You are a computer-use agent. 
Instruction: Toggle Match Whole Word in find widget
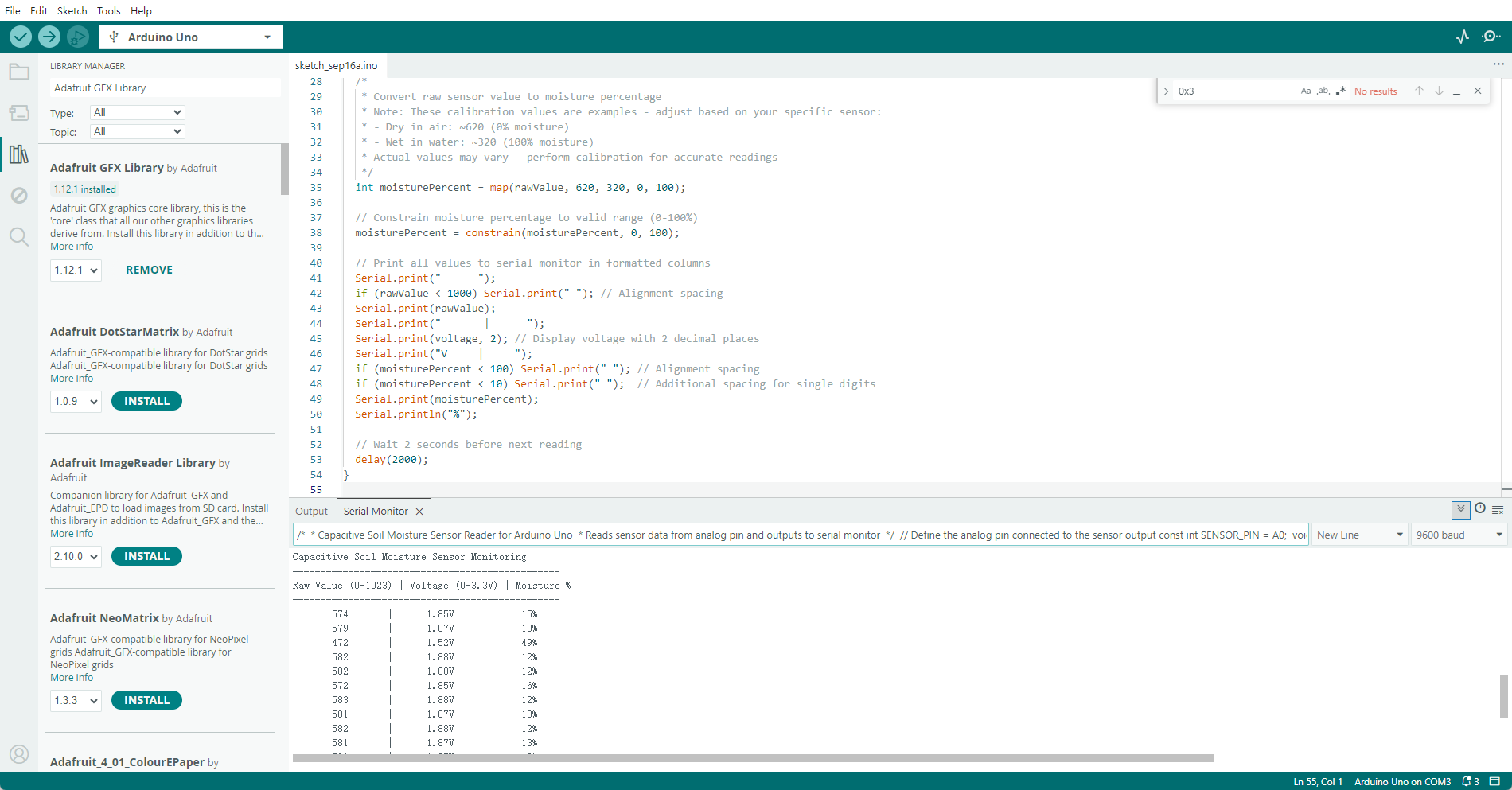(x=1323, y=91)
